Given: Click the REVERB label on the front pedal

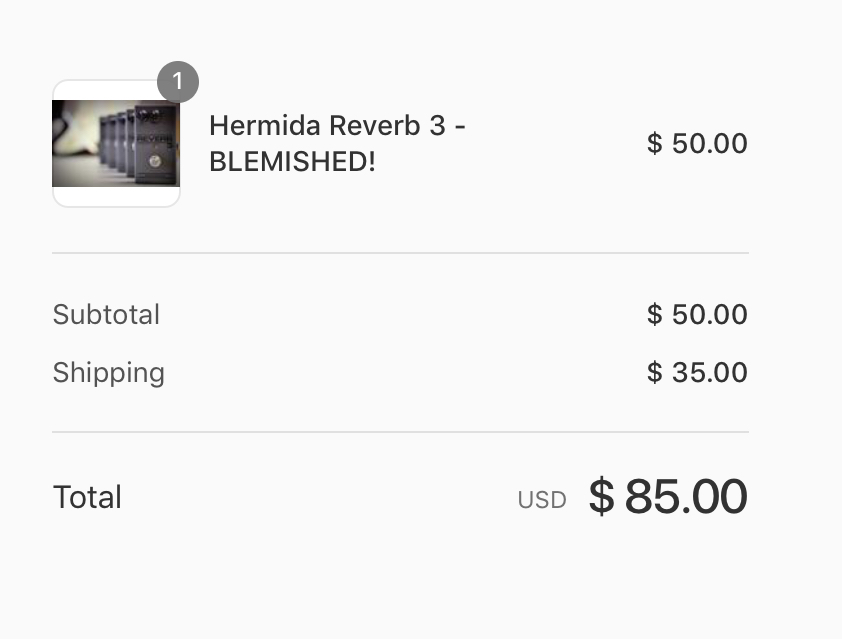Looking at the screenshot, I should coord(156,138).
